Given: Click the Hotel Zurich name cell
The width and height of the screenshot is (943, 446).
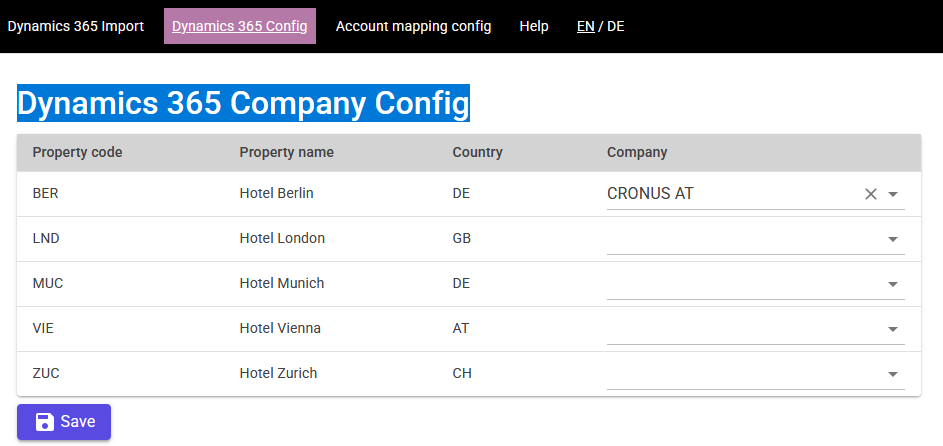Looking at the screenshot, I should [278, 374].
